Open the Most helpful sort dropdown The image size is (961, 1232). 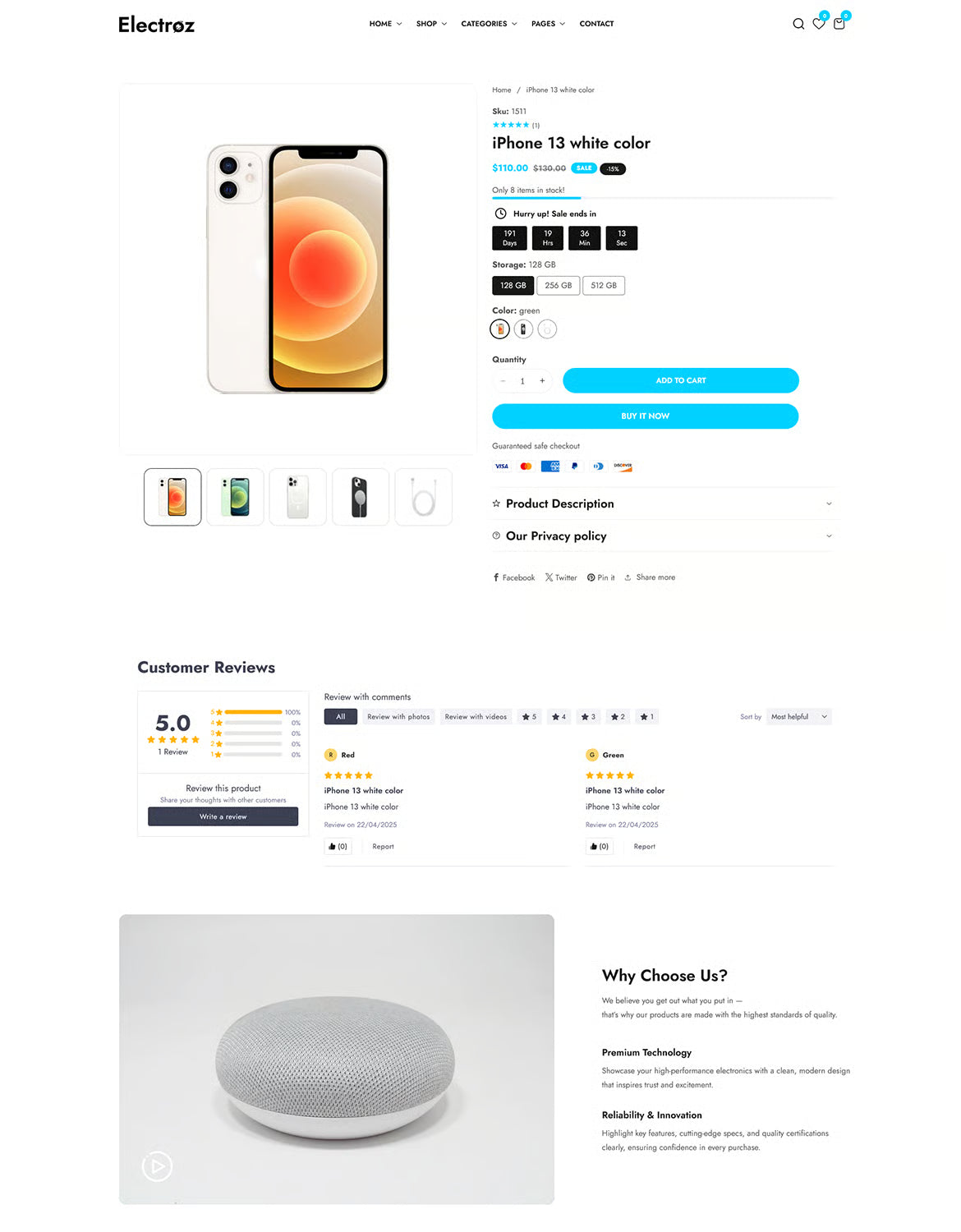coord(798,716)
